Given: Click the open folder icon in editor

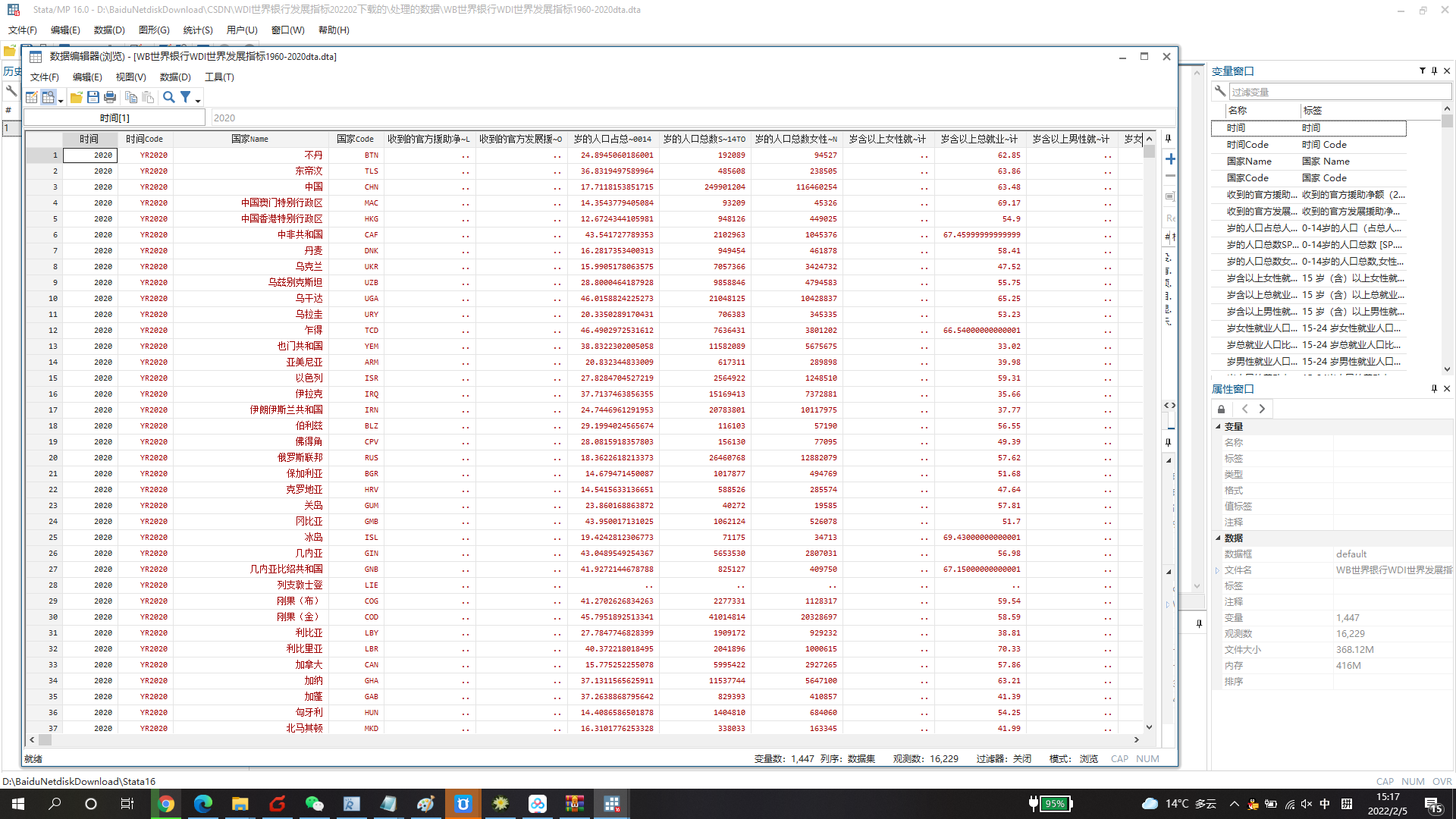Looking at the screenshot, I should click(x=76, y=97).
